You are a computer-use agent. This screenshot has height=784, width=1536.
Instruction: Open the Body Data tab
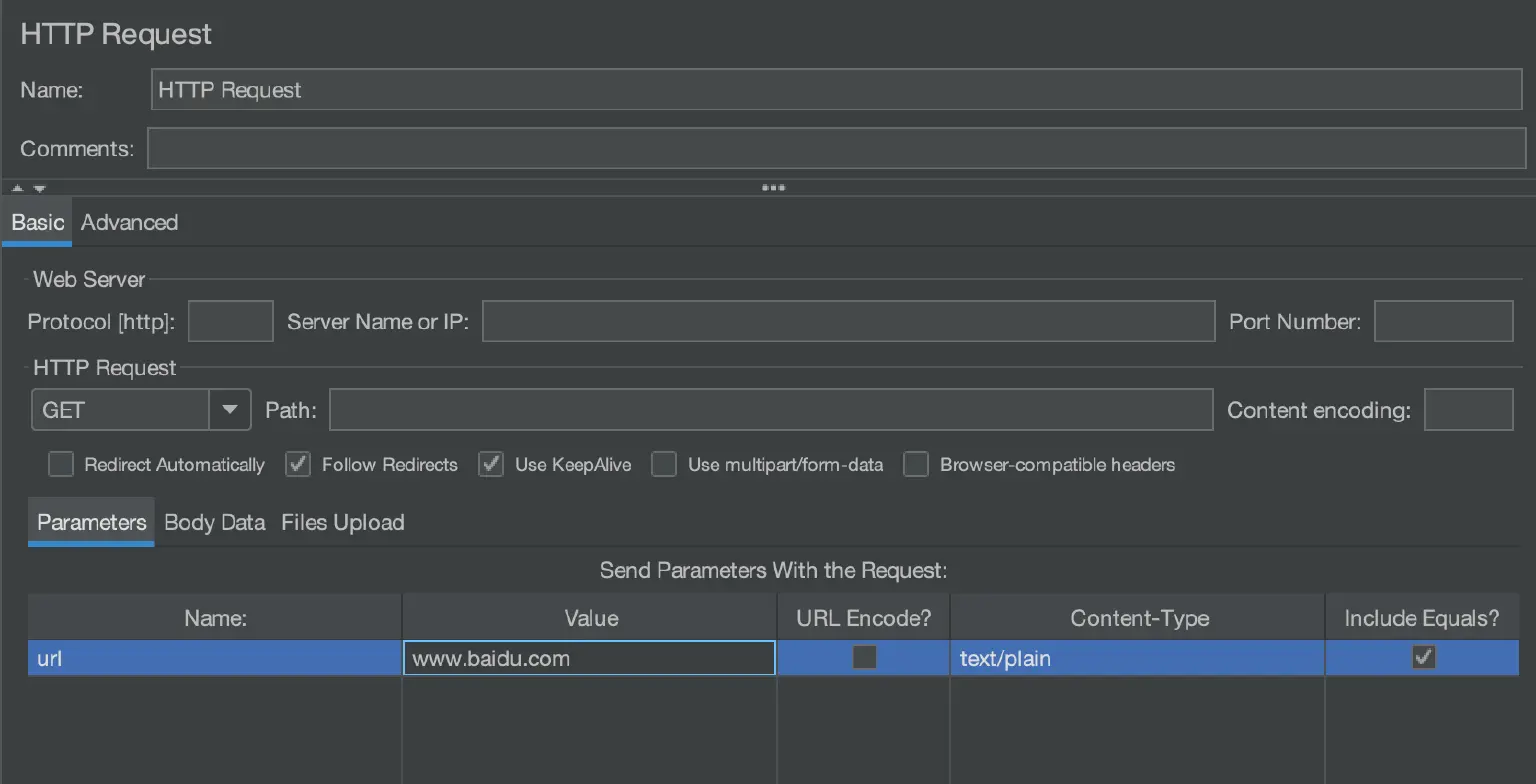pyautogui.click(x=213, y=522)
